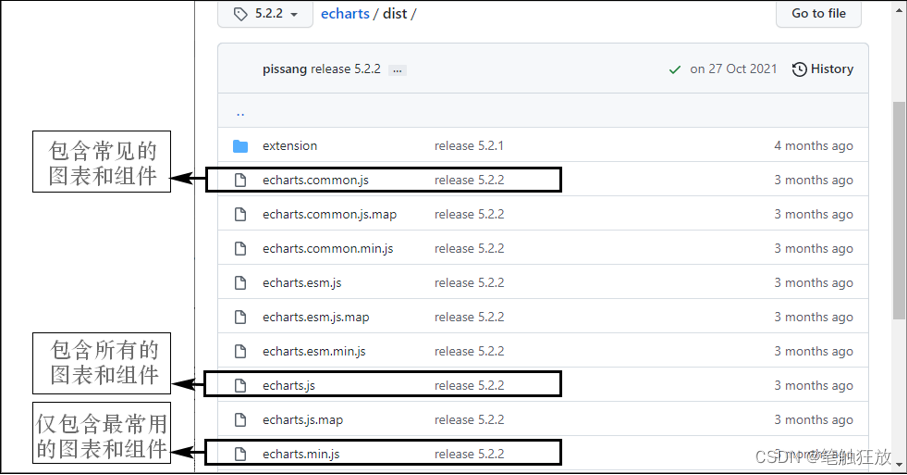This screenshot has height=475, width=907.
Task: Open release 5.2.2 commit of echarts.js.map
Action: [x=469, y=419]
